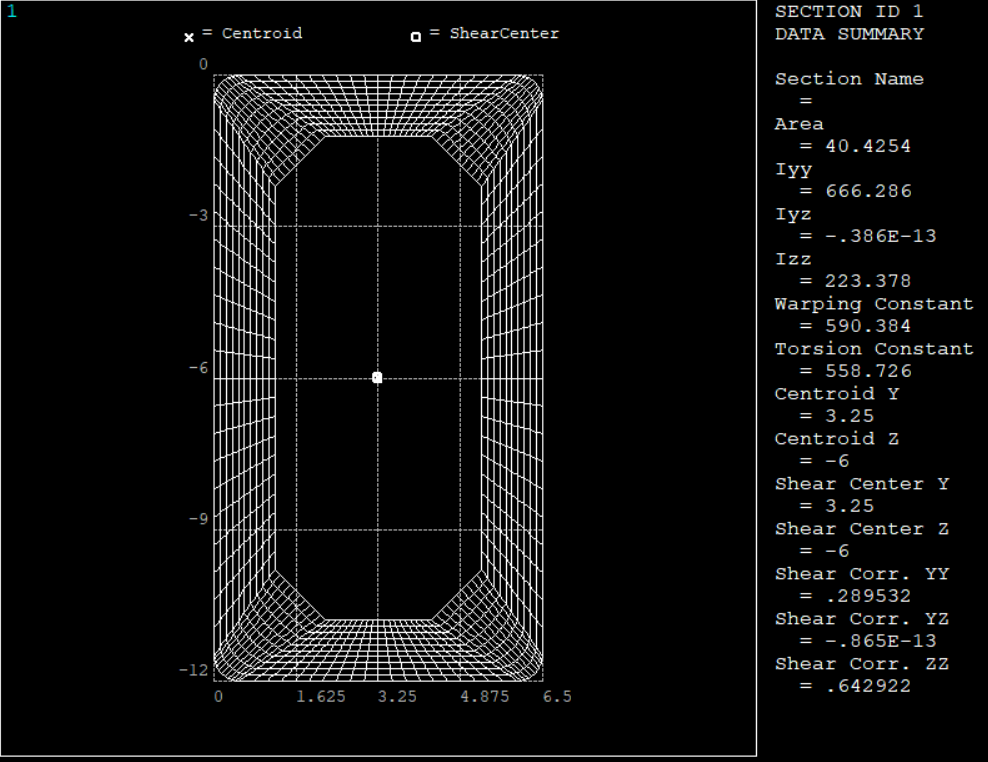Click the Shear Corr. ZZ value .642922
Image resolution: width=988 pixels, height=762 pixels.
(x=868, y=686)
